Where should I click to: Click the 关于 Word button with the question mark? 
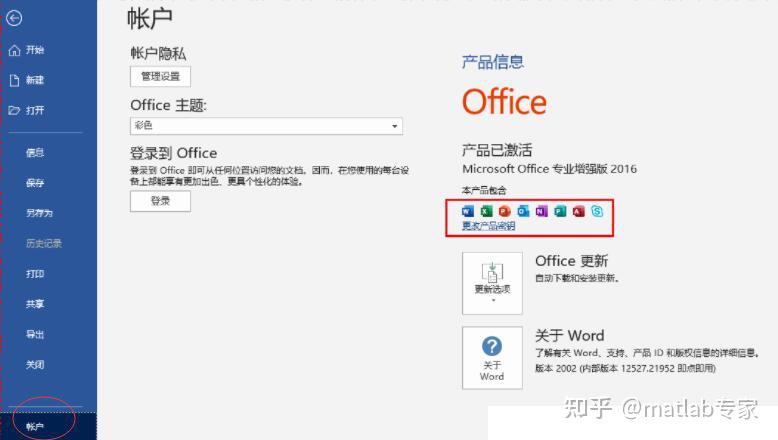pyautogui.click(x=492, y=358)
